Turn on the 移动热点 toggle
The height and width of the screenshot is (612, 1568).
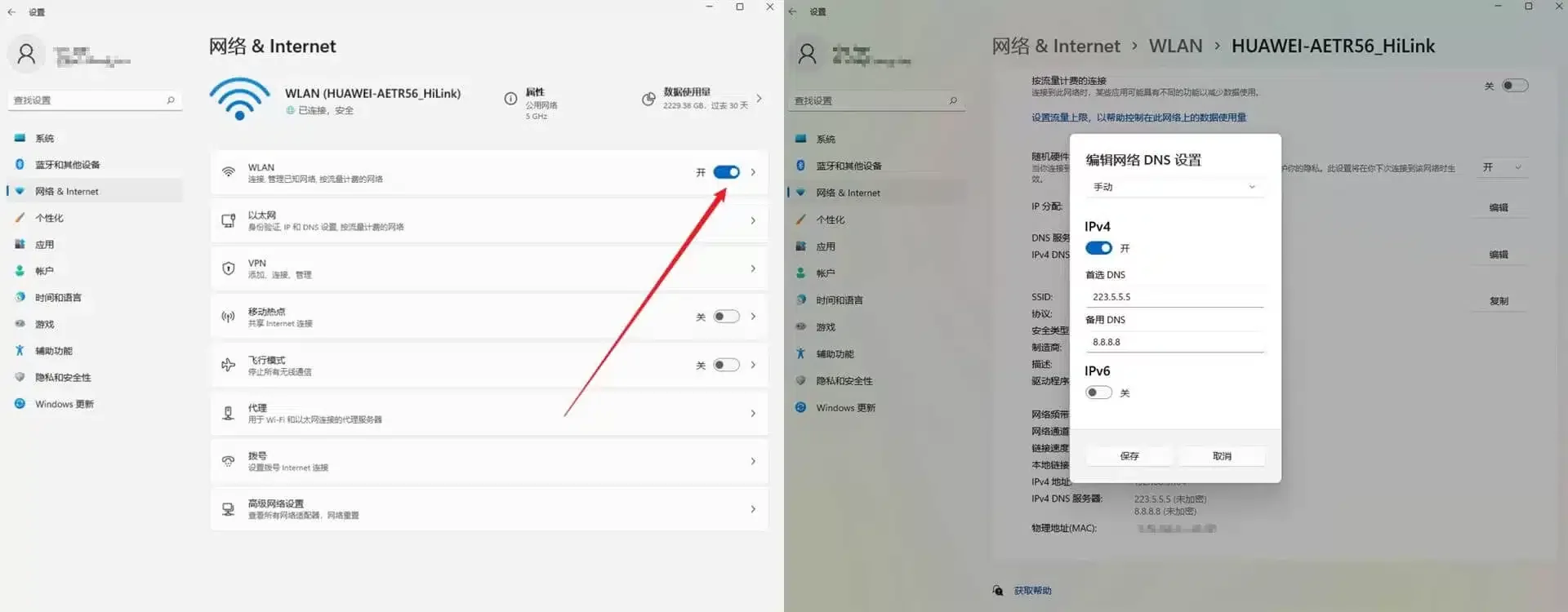726,317
